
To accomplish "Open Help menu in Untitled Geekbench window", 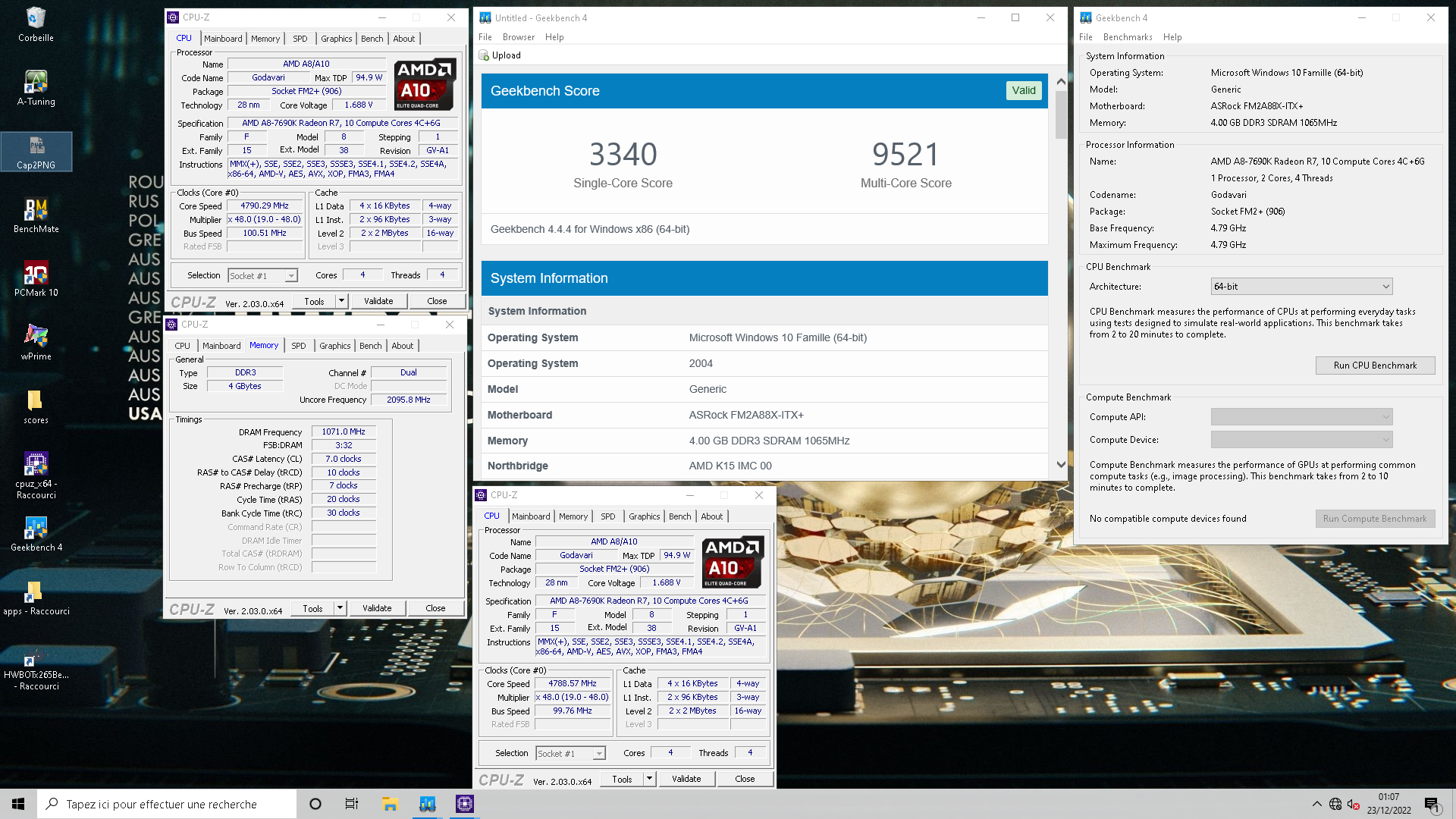I will 554,37.
